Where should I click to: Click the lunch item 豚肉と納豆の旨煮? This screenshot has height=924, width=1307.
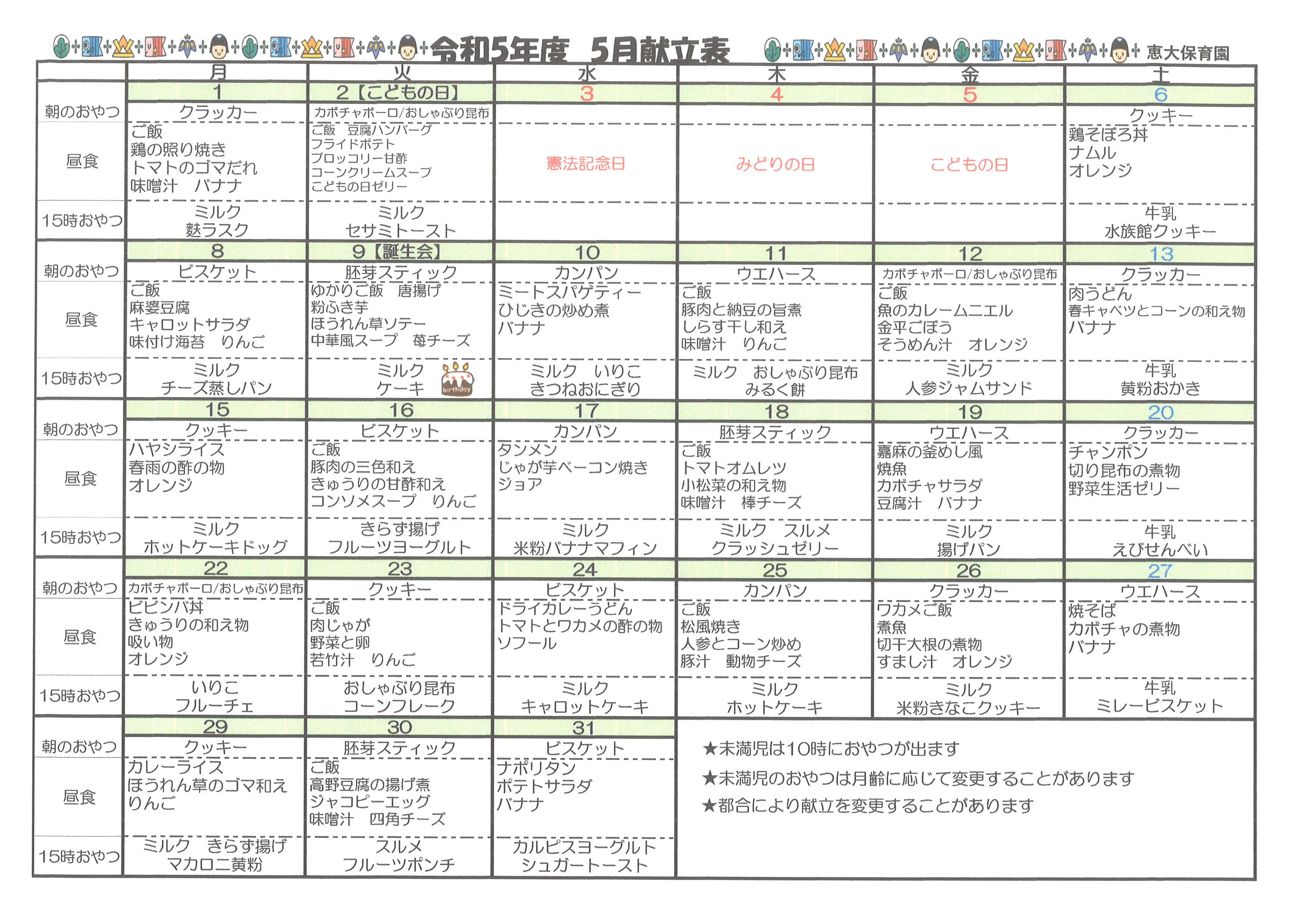(x=741, y=310)
